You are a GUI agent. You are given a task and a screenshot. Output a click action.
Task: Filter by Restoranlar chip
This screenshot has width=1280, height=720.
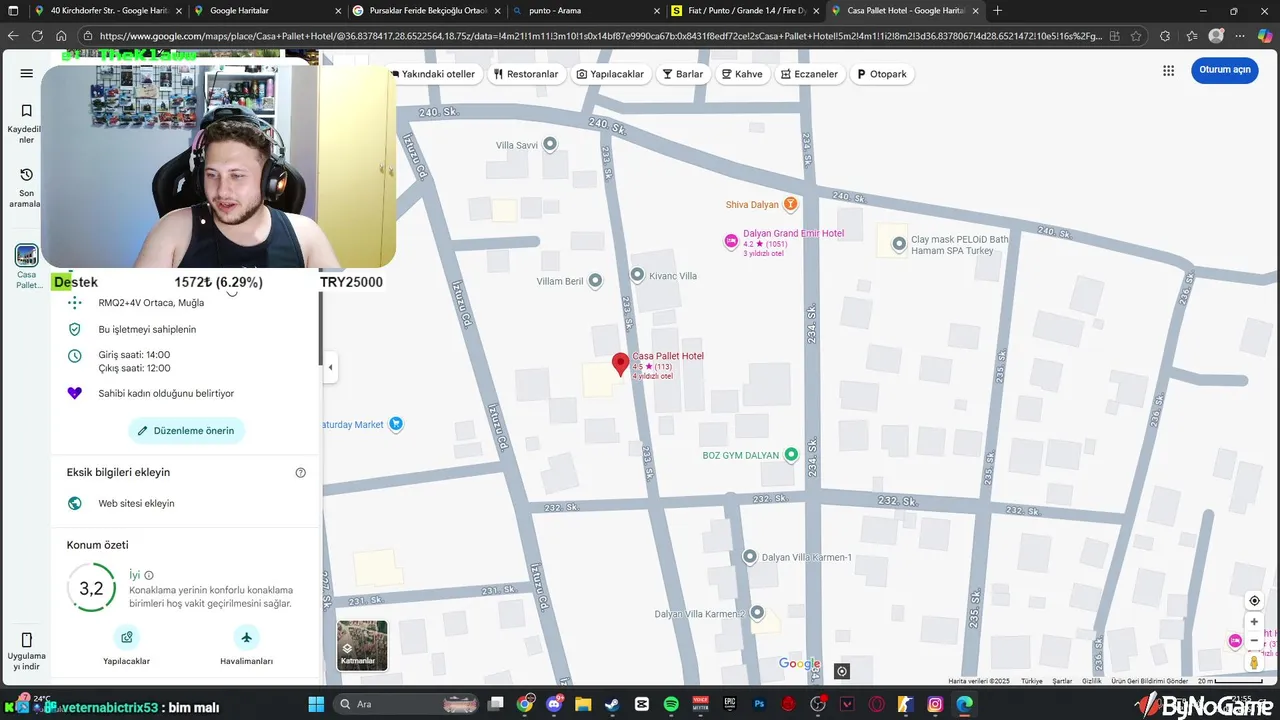[x=525, y=74]
